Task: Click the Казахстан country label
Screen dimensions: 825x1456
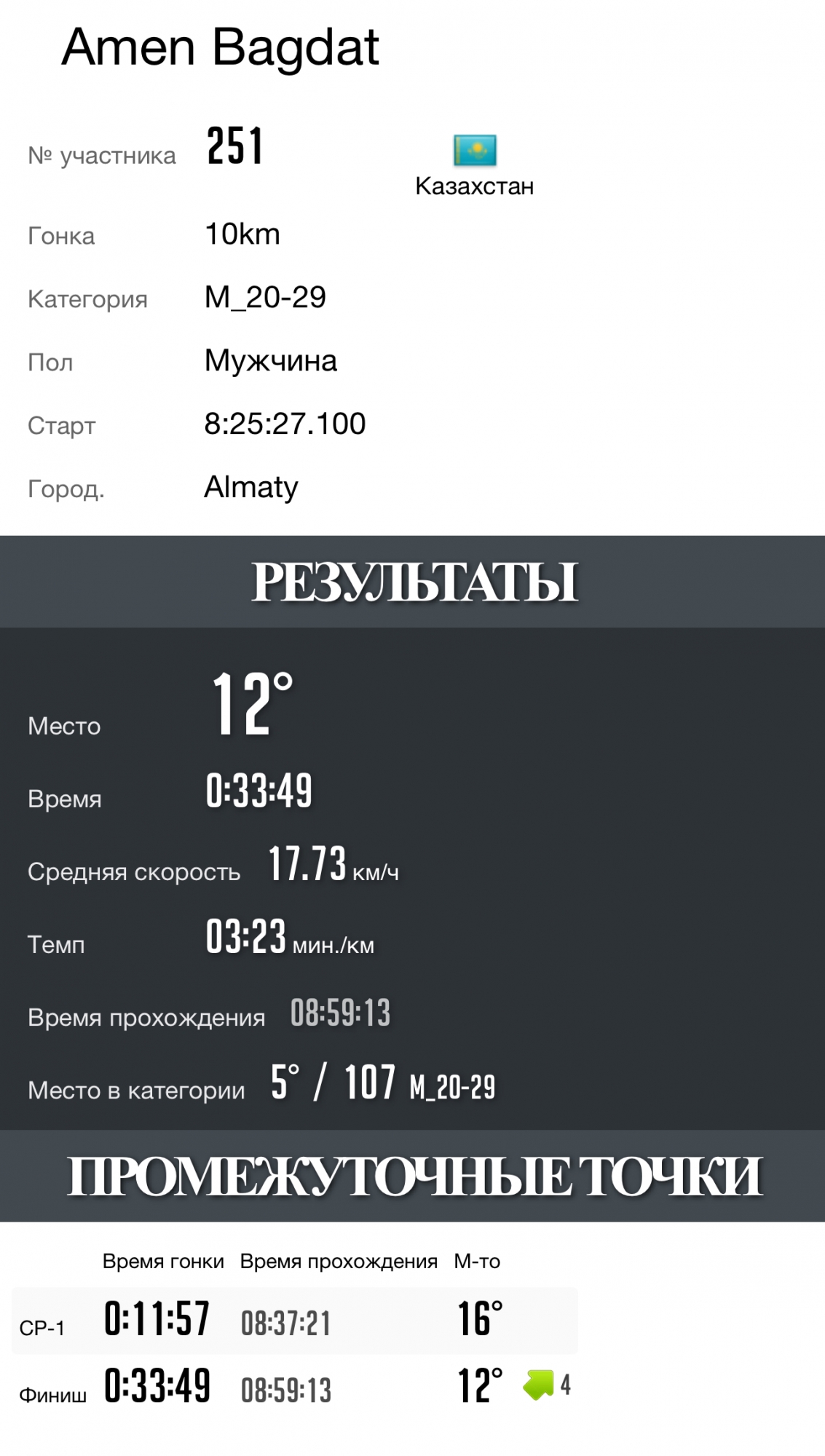Action: 474,186
